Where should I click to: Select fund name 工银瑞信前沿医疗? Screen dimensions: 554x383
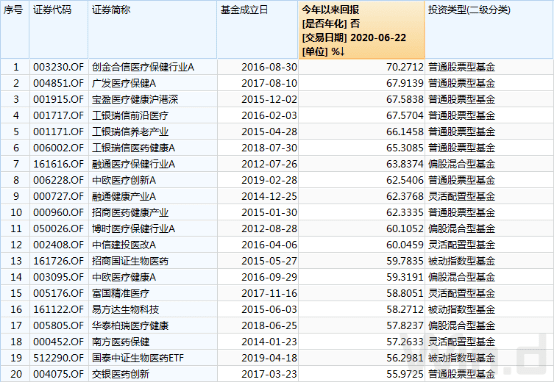130,116
